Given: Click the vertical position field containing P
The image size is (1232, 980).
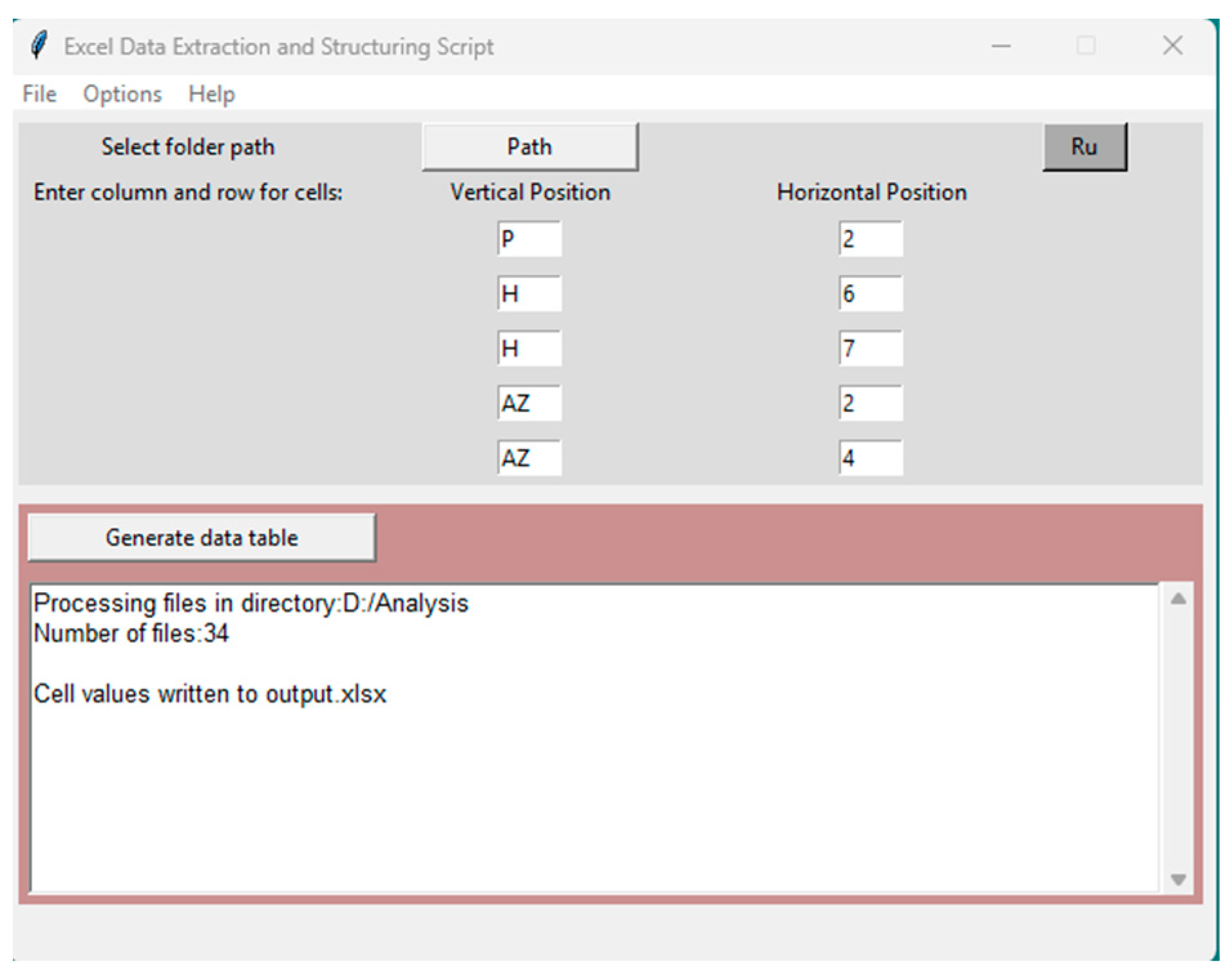Looking at the screenshot, I should [x=529, y=239].
